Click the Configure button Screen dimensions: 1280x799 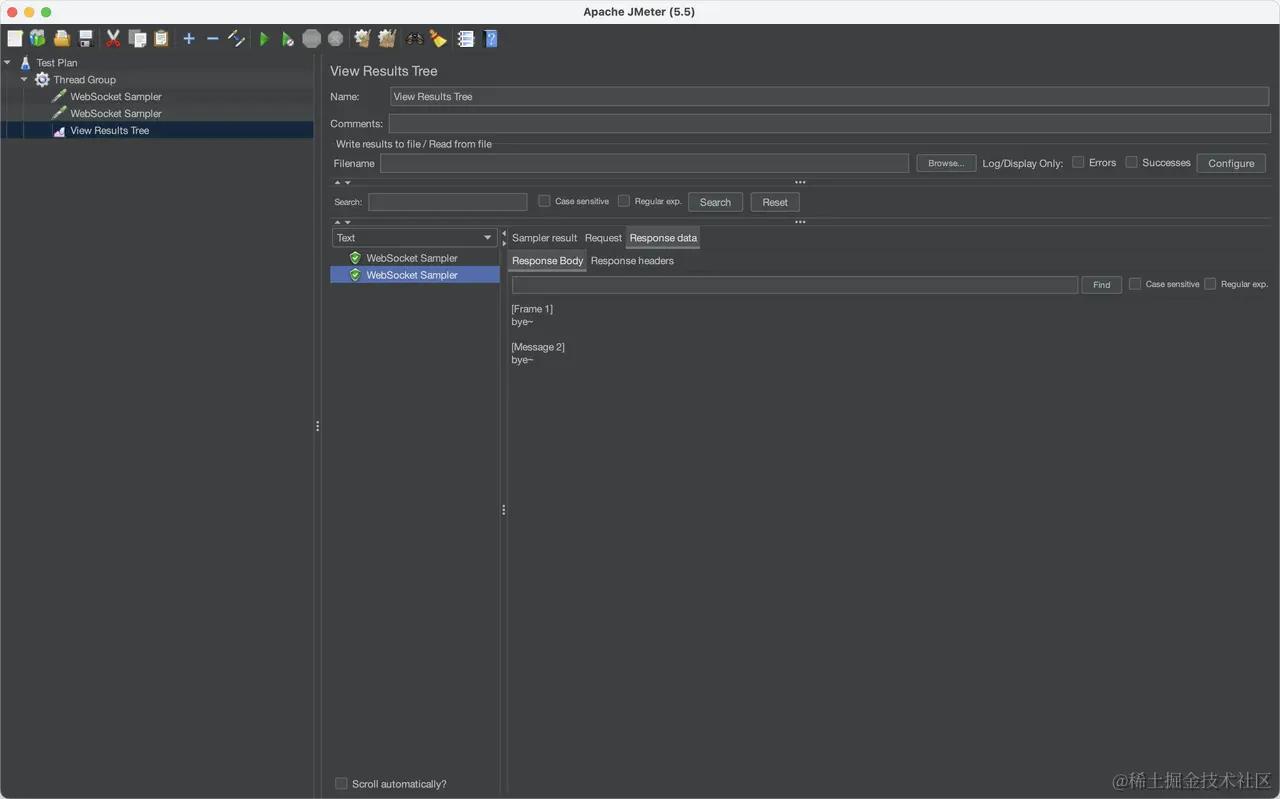pyautogui.click(x=1231, y=162)
